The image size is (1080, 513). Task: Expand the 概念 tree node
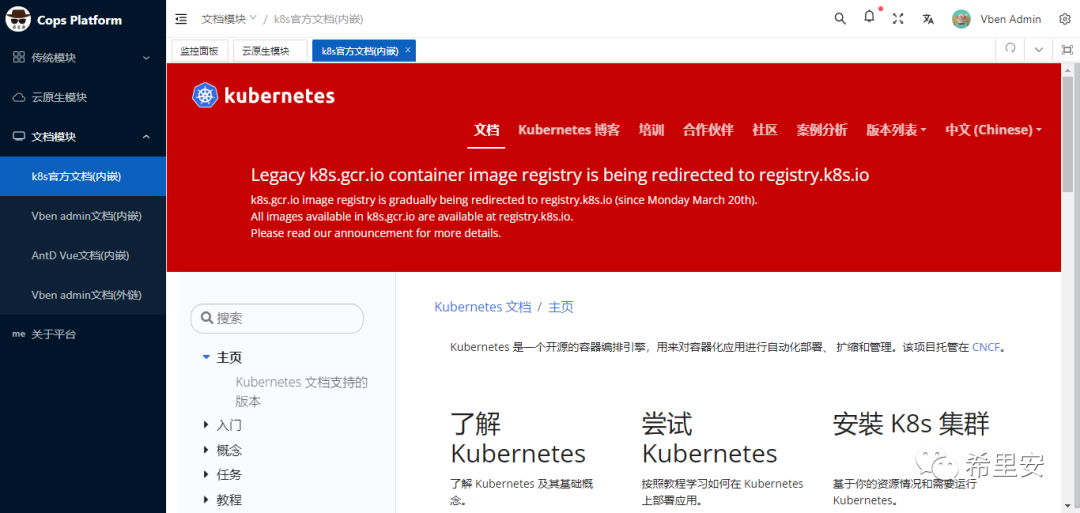pos(206,450)
